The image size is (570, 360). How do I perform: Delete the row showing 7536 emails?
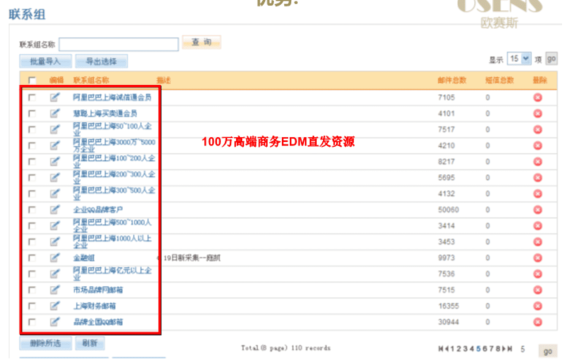pos(538,274)
